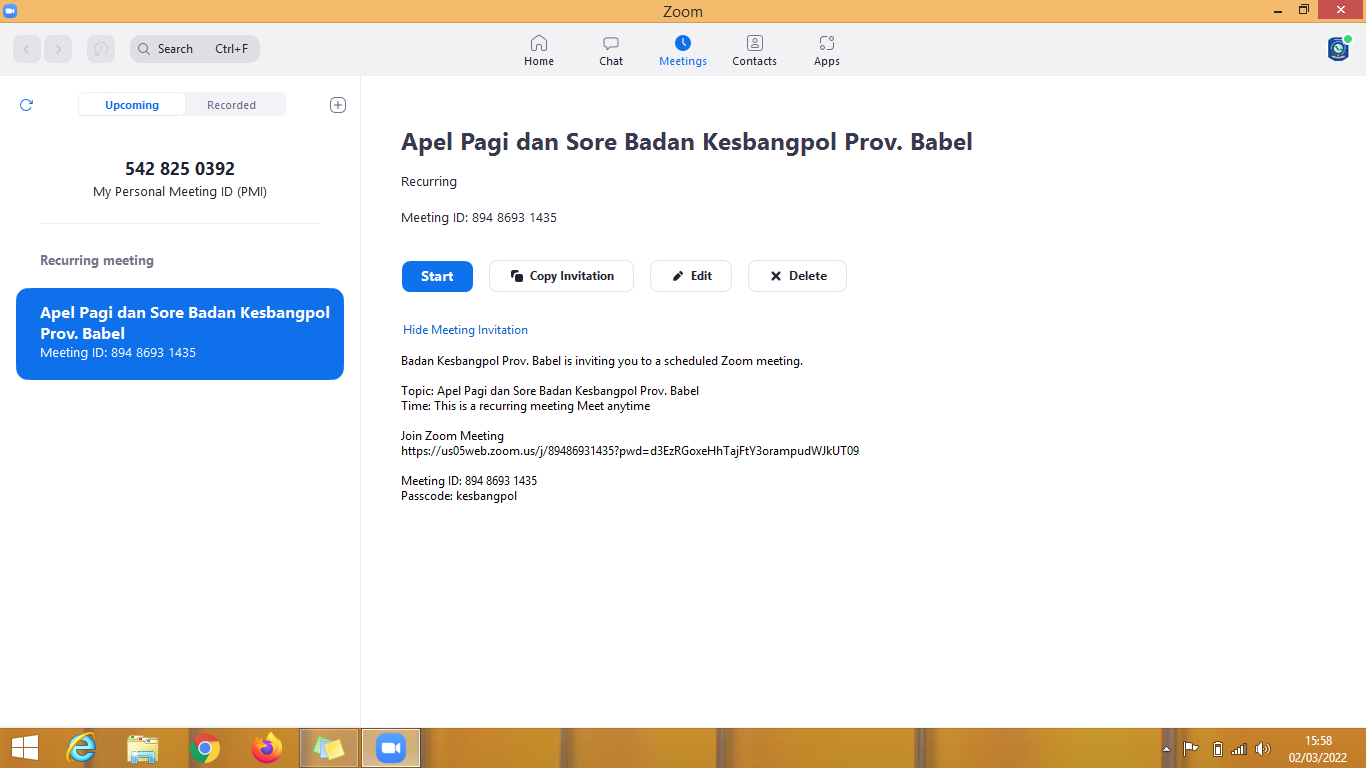Image resolution: width=1366 pixels, height=768 pixels.
Task: Open the Contacts icon
Action: [754, 44]
